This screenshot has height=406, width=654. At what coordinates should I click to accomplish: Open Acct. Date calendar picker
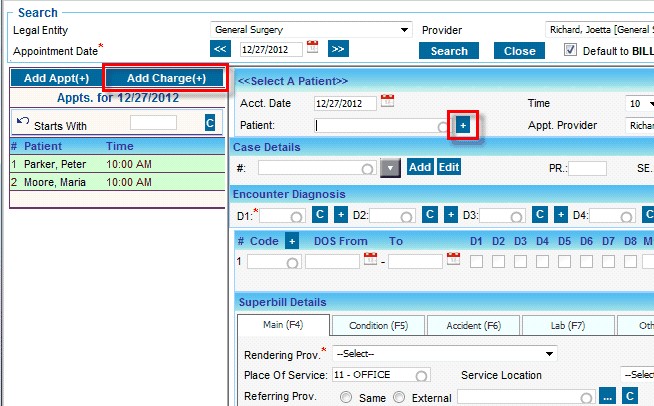(x=388, y=101)
